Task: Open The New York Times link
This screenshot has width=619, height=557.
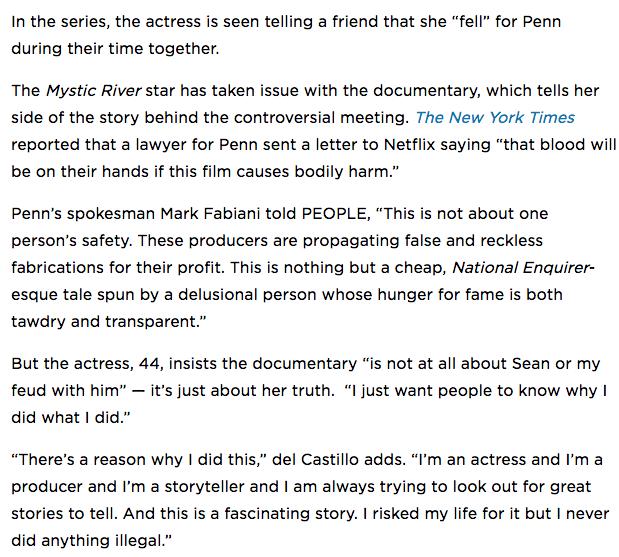Action: point(495,118)
